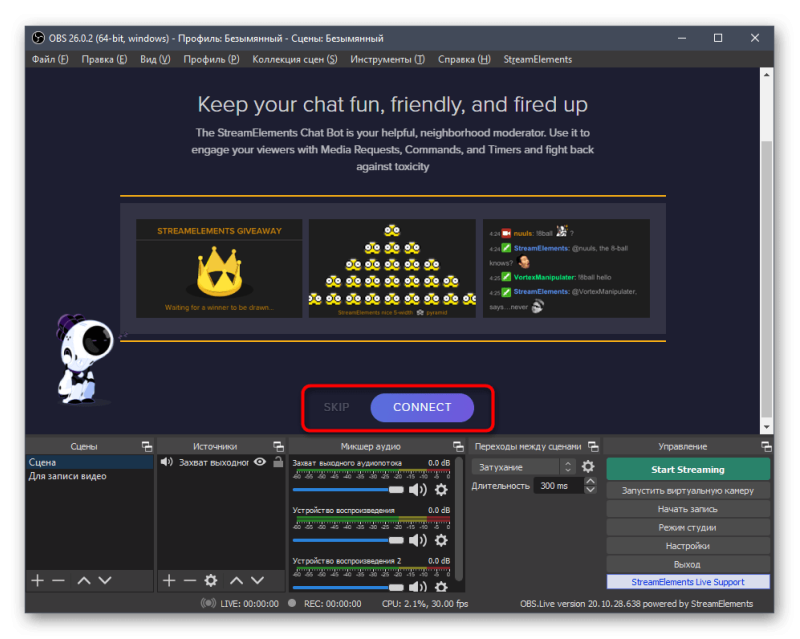Open settings gear for Устройство воспроизведения channel
This screenshot has height=639, width=800.
pyautogui.click(x=441, y=540)
